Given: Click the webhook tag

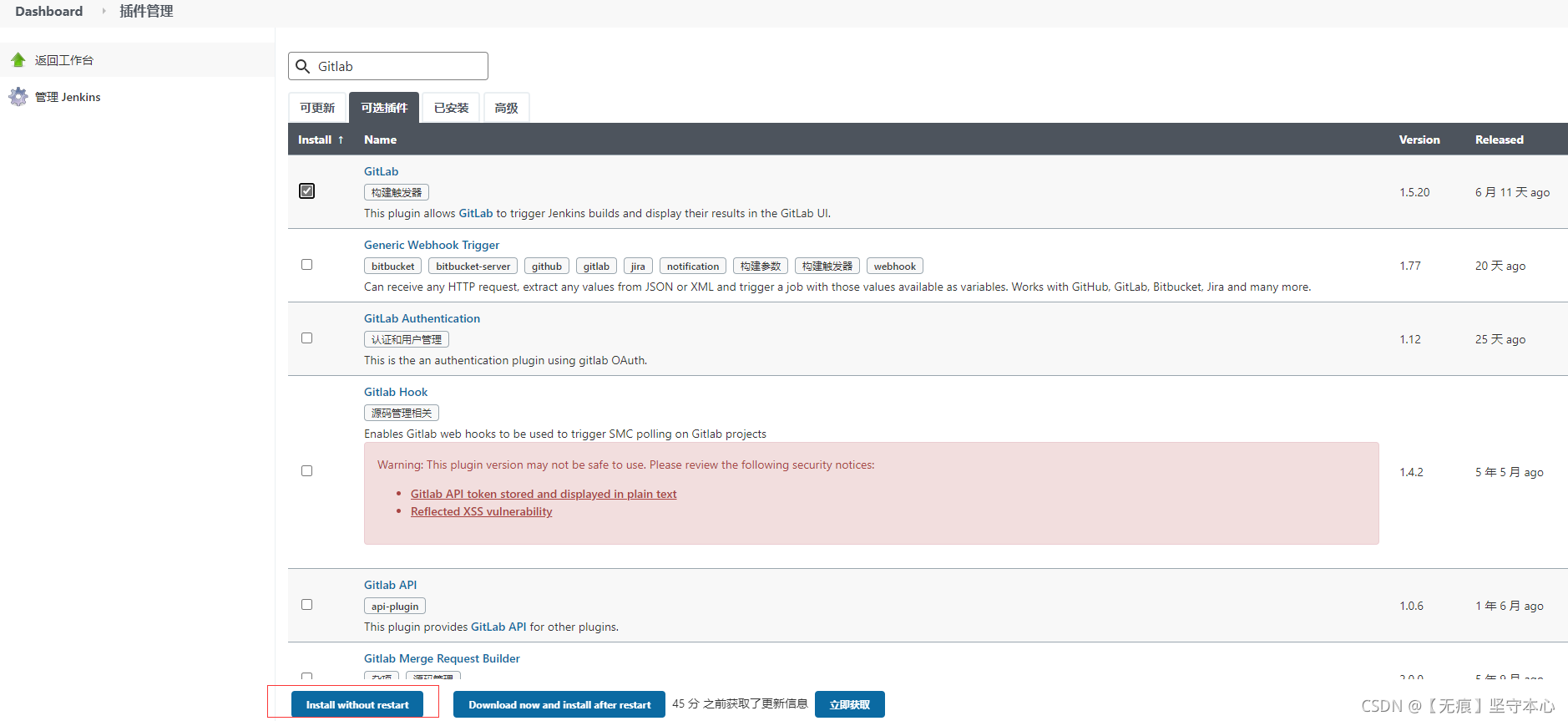Looking at the screenshot, I should pos(895,266).
